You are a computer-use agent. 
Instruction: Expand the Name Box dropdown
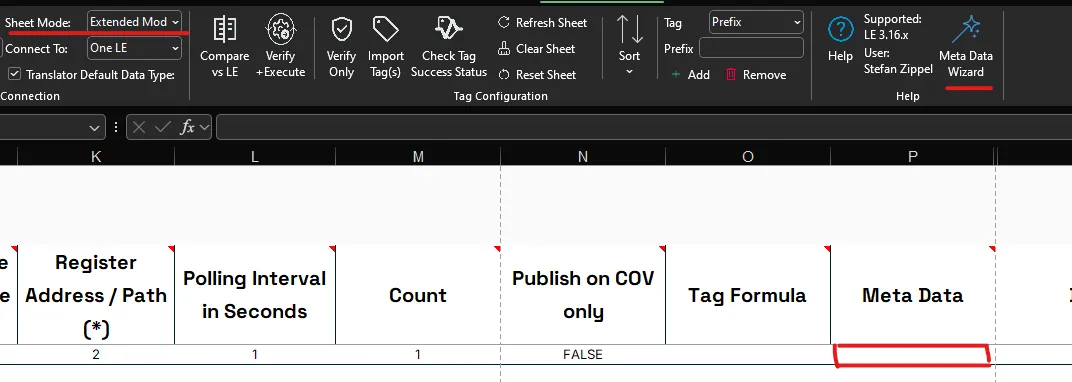click(x=94, y=128)
